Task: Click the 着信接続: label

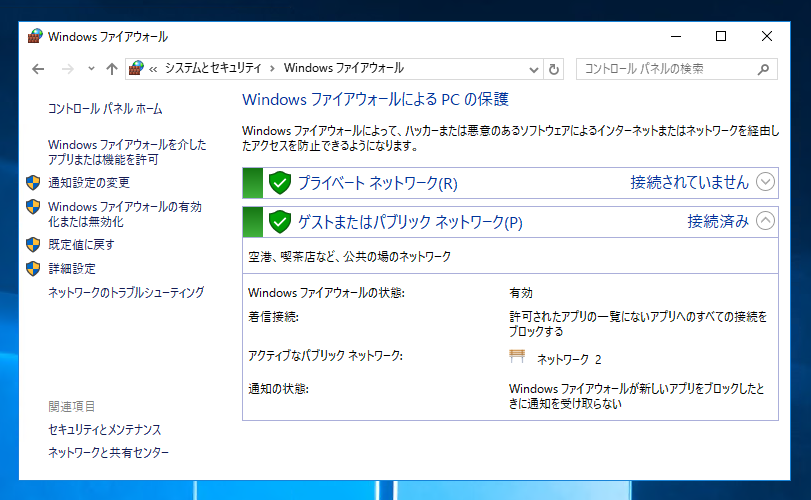Action: 274,317
